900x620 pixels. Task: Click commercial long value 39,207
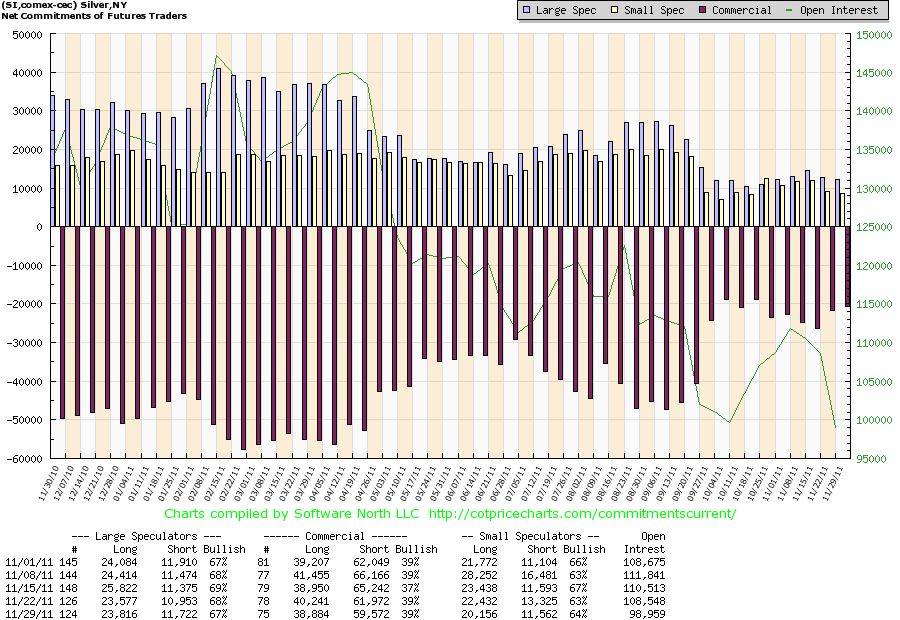pos(311,563)
